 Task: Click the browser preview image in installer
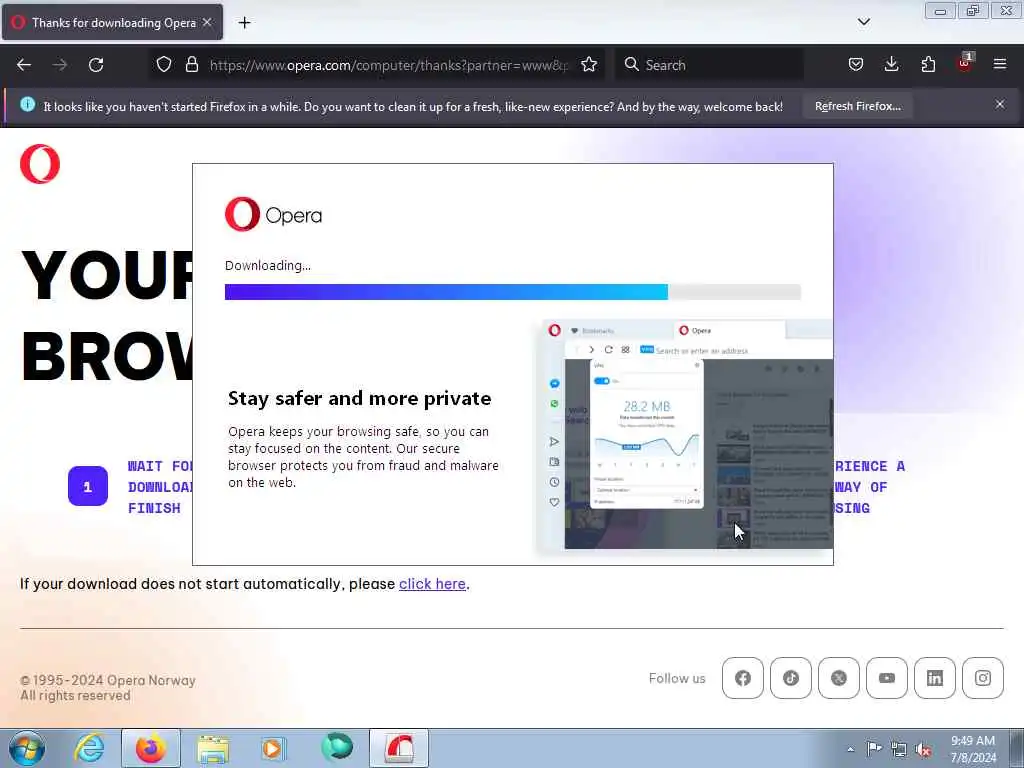(x=684, y=436)
